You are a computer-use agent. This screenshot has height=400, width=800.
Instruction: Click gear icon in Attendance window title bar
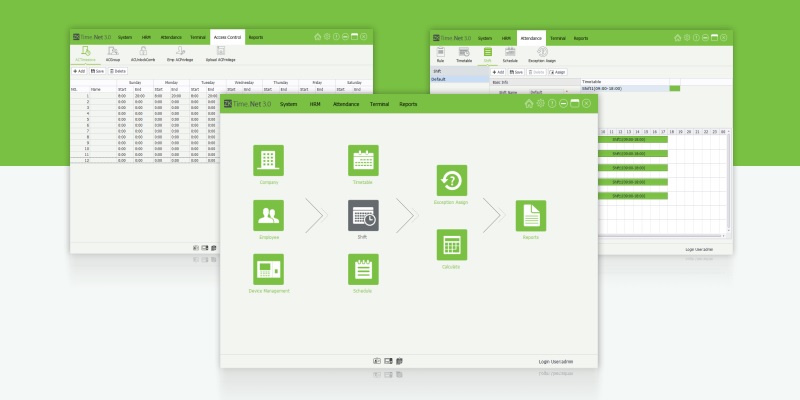[687, 38]
